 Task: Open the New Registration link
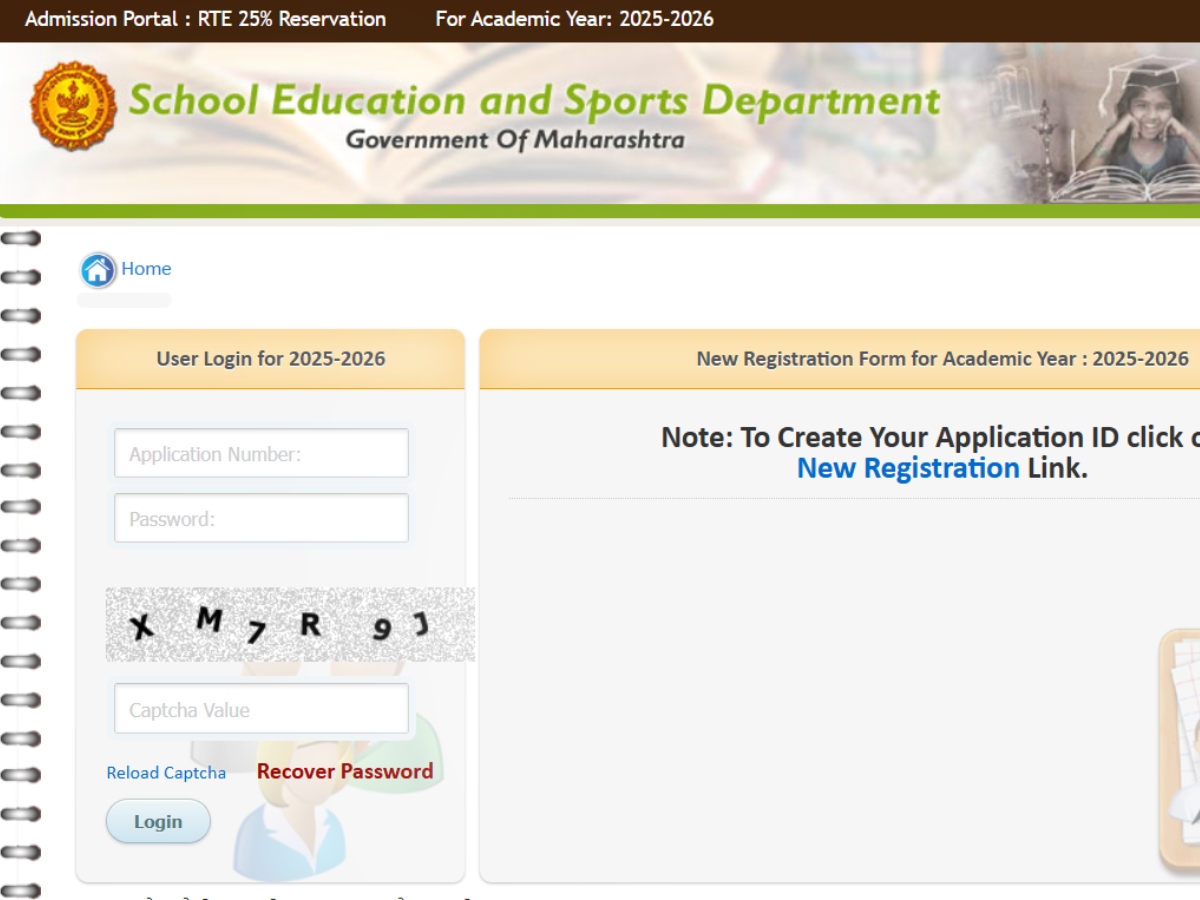click(x=907, y=468)
